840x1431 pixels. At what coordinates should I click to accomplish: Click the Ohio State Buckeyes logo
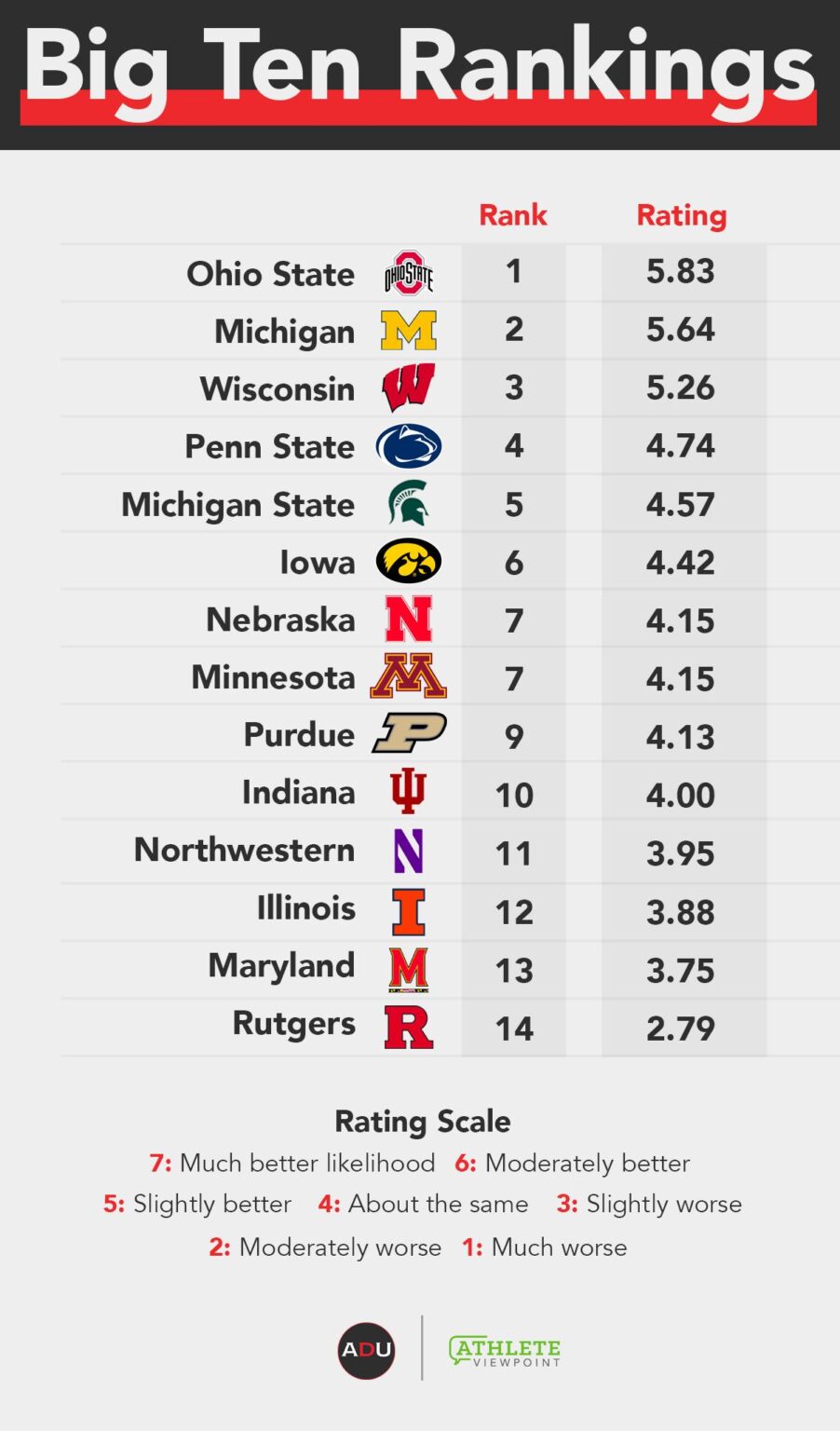pos(409,273)
